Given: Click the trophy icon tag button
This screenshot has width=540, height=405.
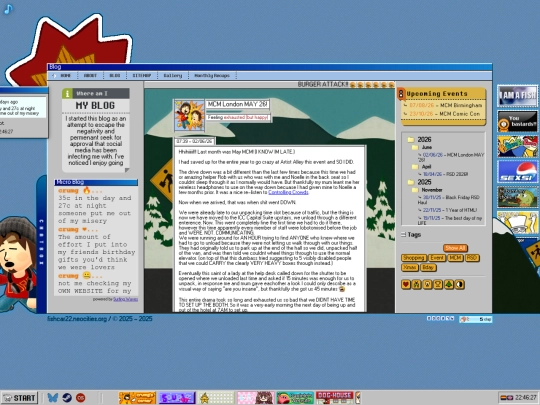Looking at the screenshot, I should (x=438, y=284).
